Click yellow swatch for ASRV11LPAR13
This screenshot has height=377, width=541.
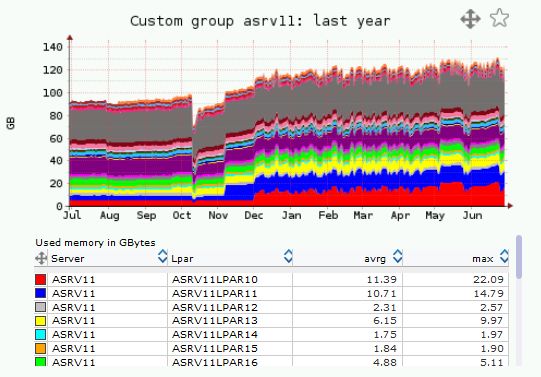pyautogui.click(x=41, y=321)
